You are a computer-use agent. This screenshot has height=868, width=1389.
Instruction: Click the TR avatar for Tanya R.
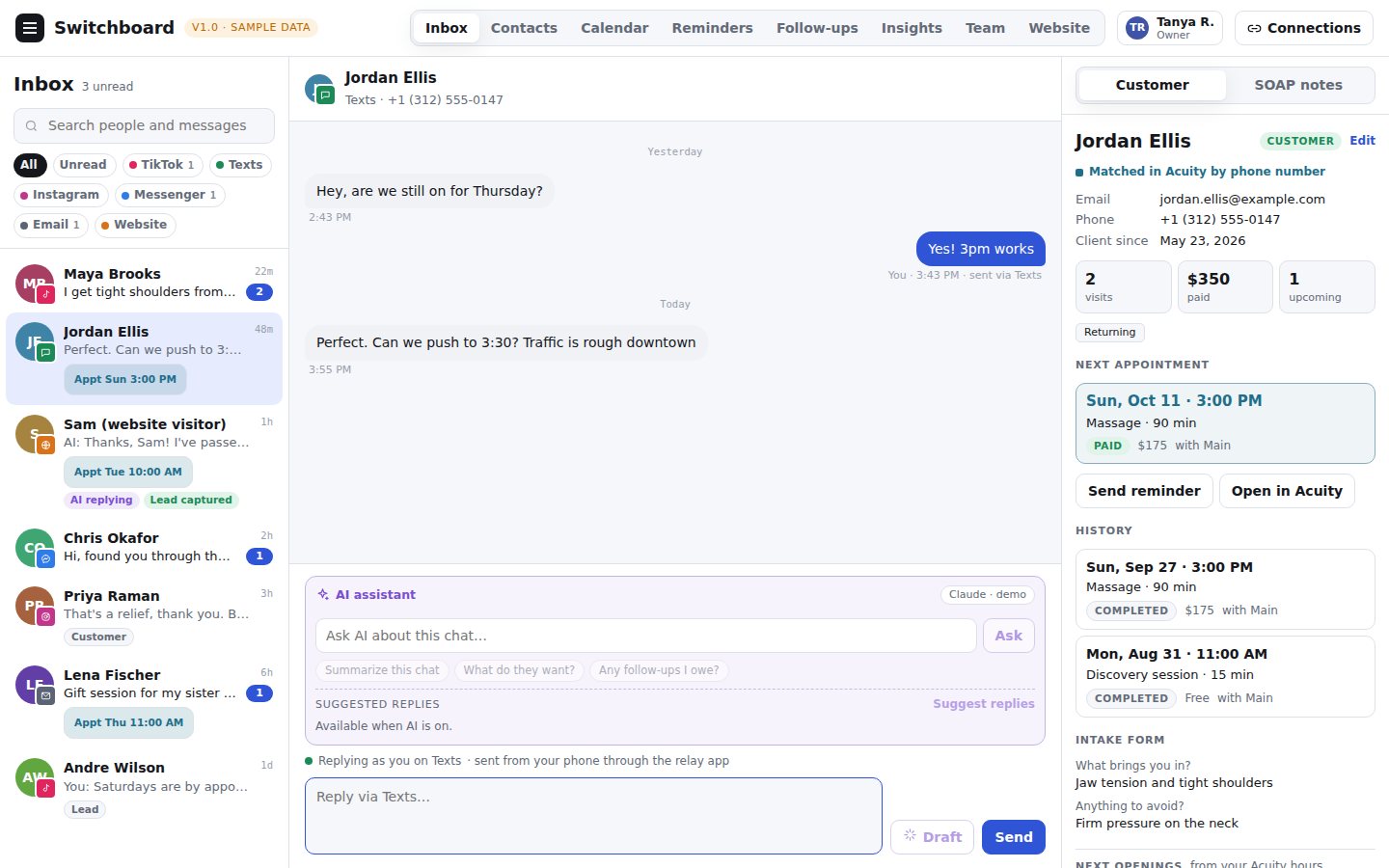click(x=1137, y=28)
